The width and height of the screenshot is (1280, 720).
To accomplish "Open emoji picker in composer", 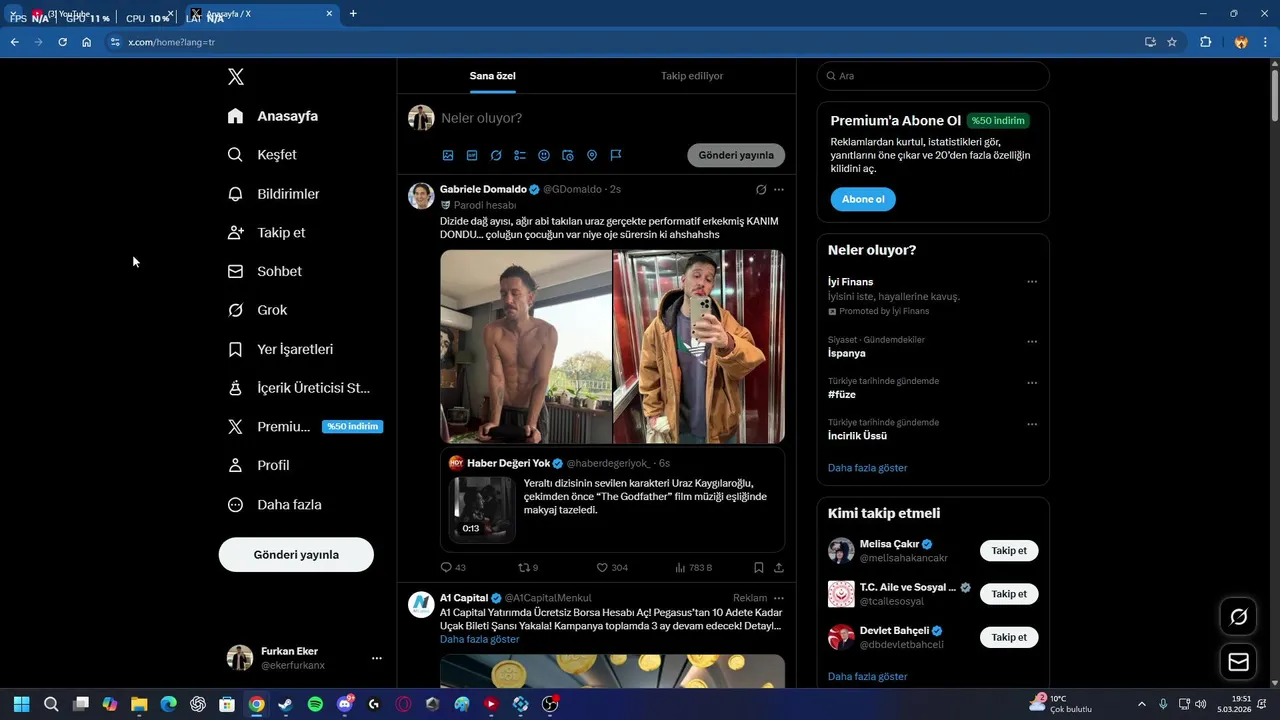I will click(544, 155).
